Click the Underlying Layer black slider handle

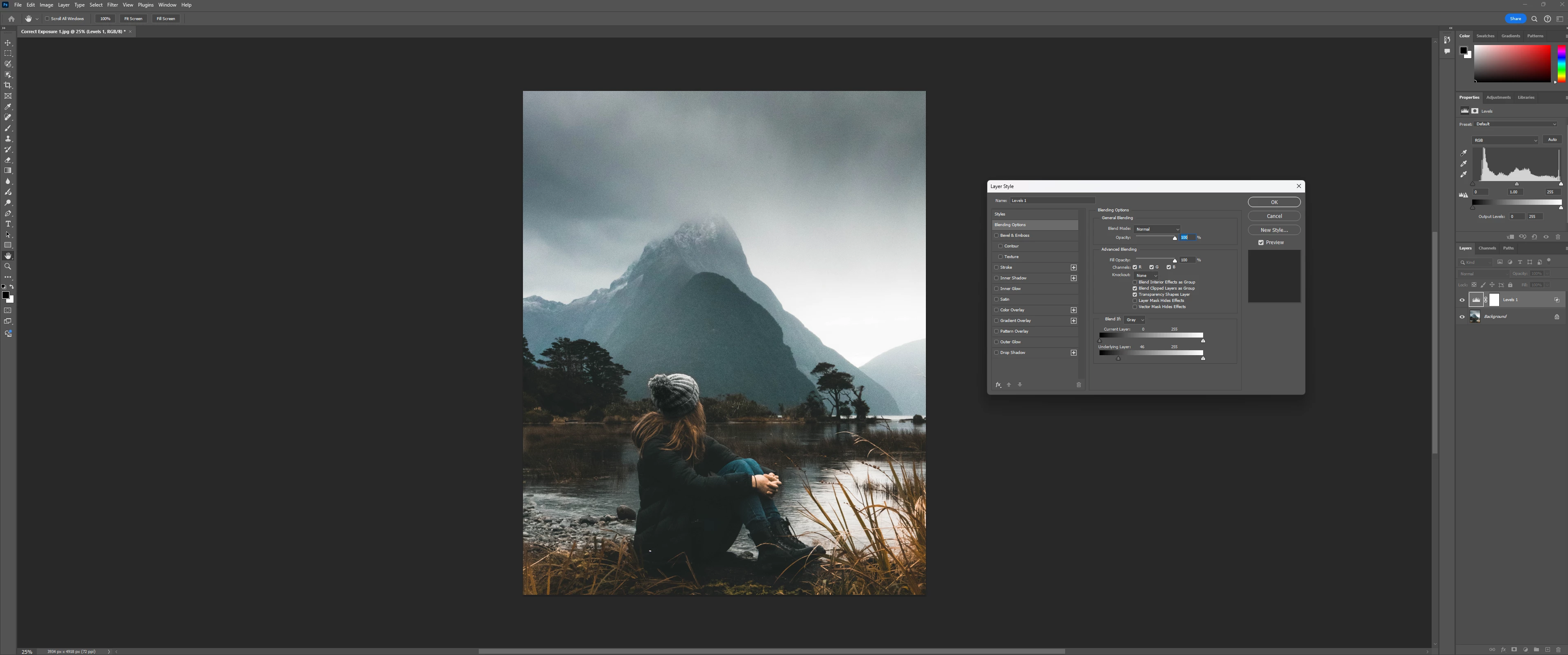pyautogui.click(x=1118, y=358)
